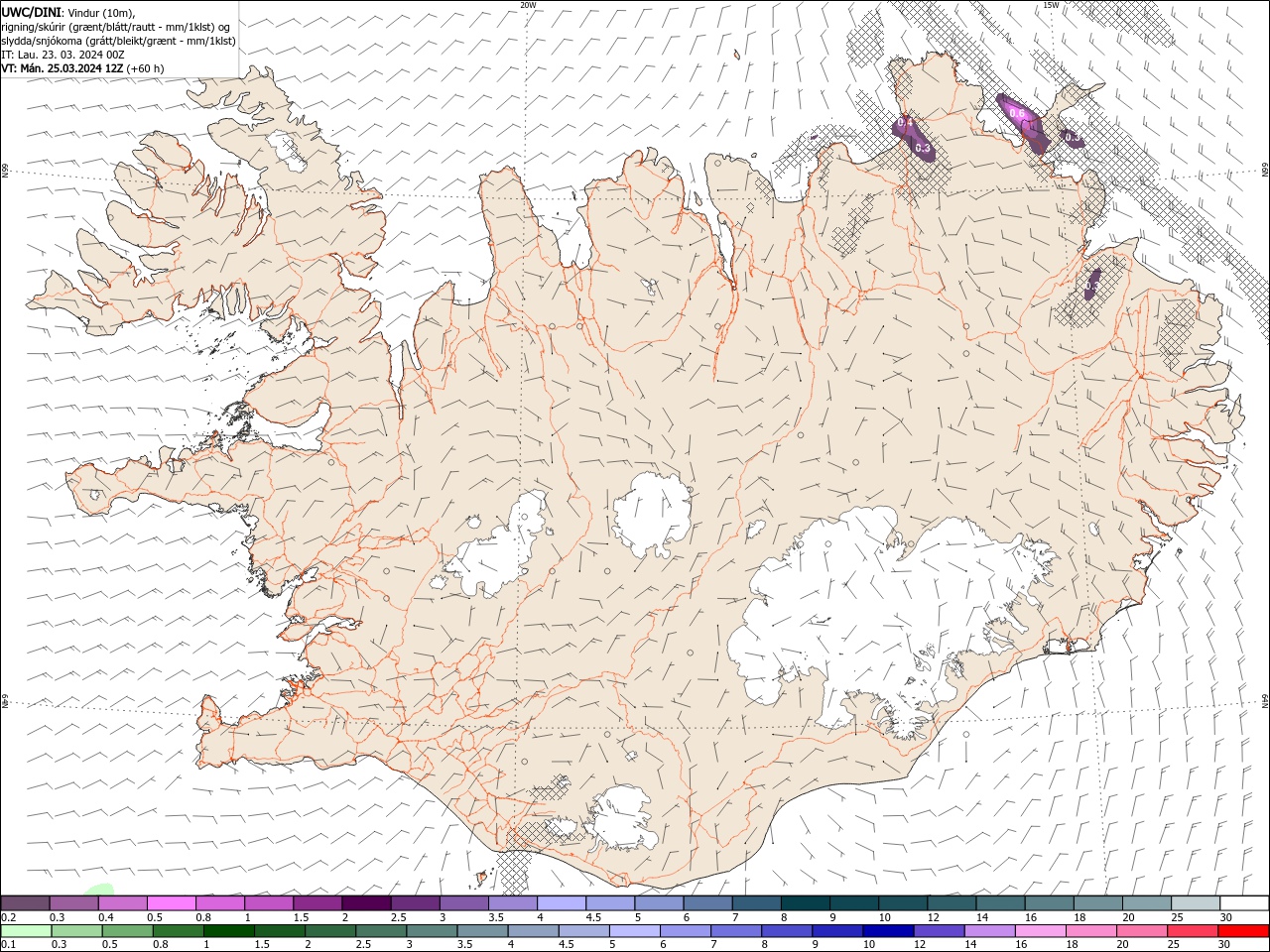Select the blue 8 rain-scale swatch
The height and width of the screenshot is (952, 1270).
point(787,931)
